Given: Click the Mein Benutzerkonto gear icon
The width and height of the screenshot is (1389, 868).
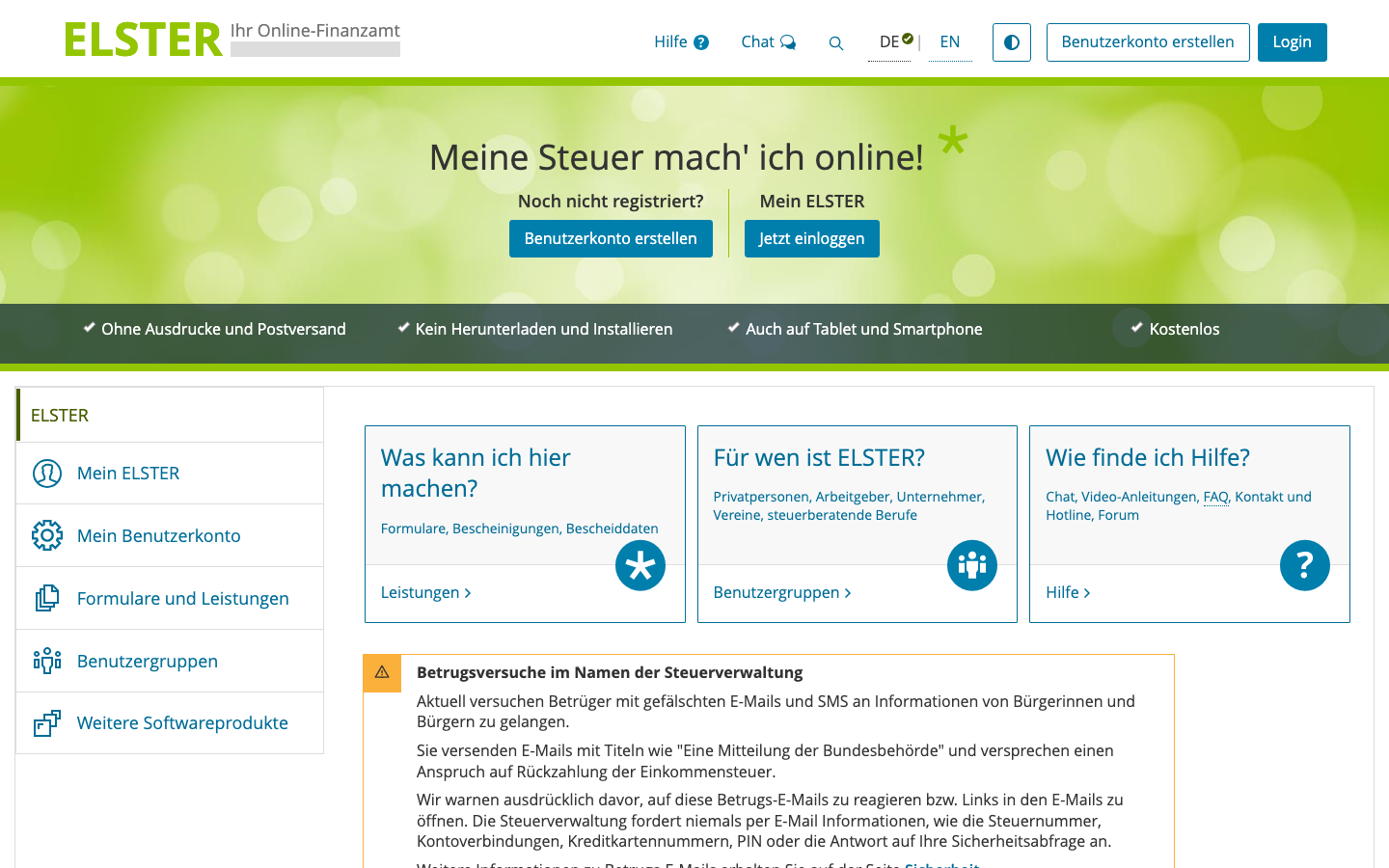Looking at the screenshot, I should (47, 535).
